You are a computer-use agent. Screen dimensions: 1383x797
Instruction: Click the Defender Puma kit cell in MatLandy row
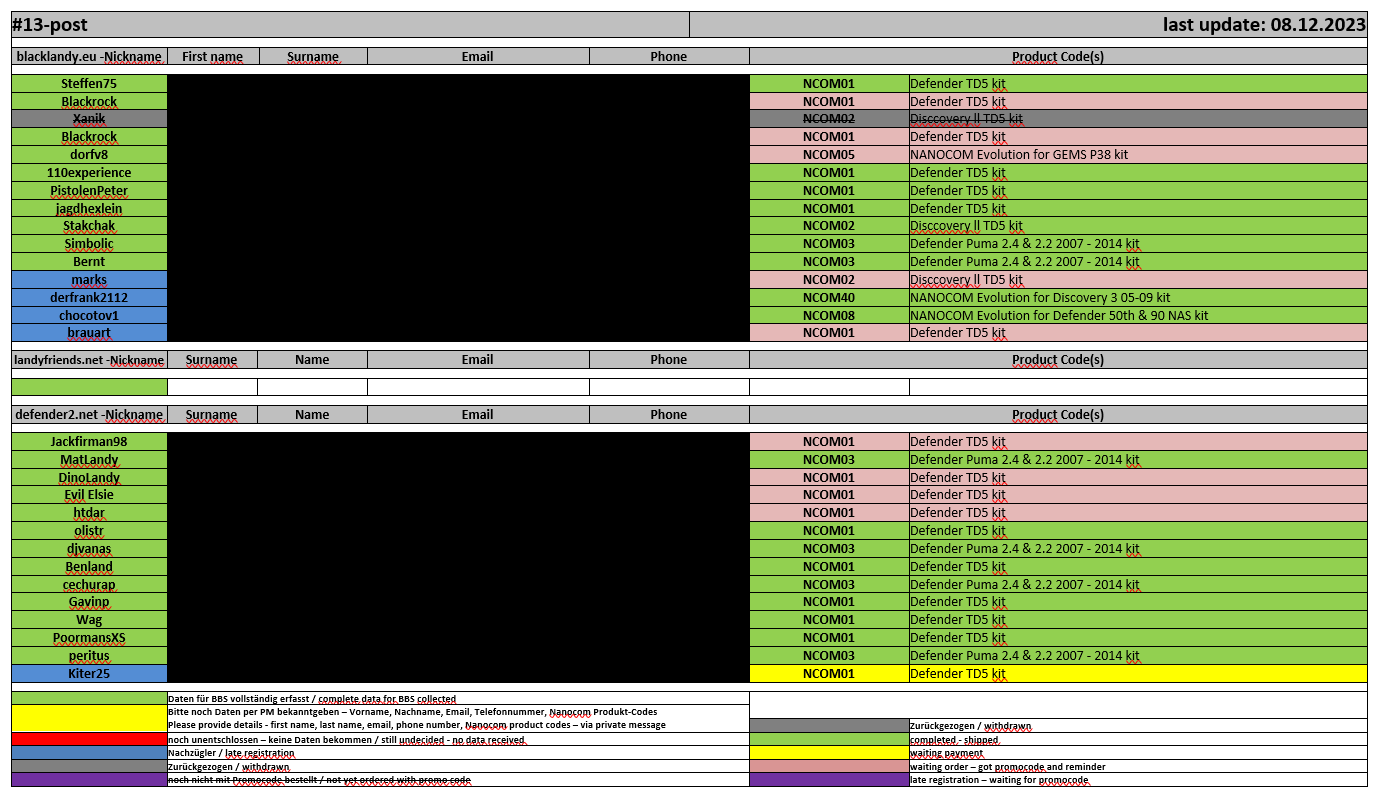click(x=1138, y=460)
